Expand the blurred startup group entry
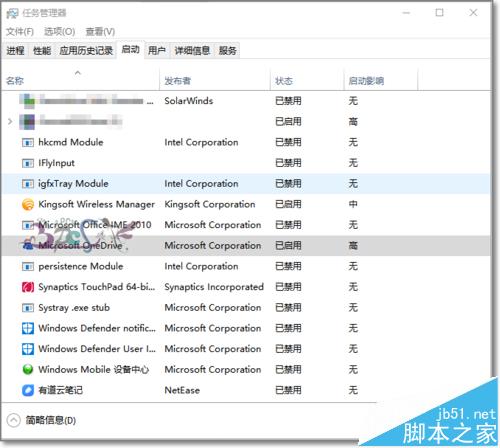Image resolution: width=500 pixels, height=448 pixels. (x=10, y=122)
